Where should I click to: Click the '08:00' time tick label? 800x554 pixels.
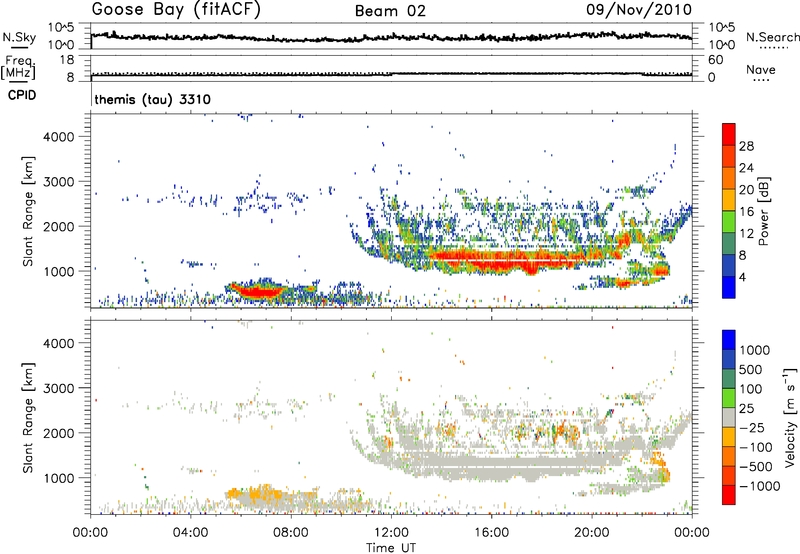coord(291,533)
